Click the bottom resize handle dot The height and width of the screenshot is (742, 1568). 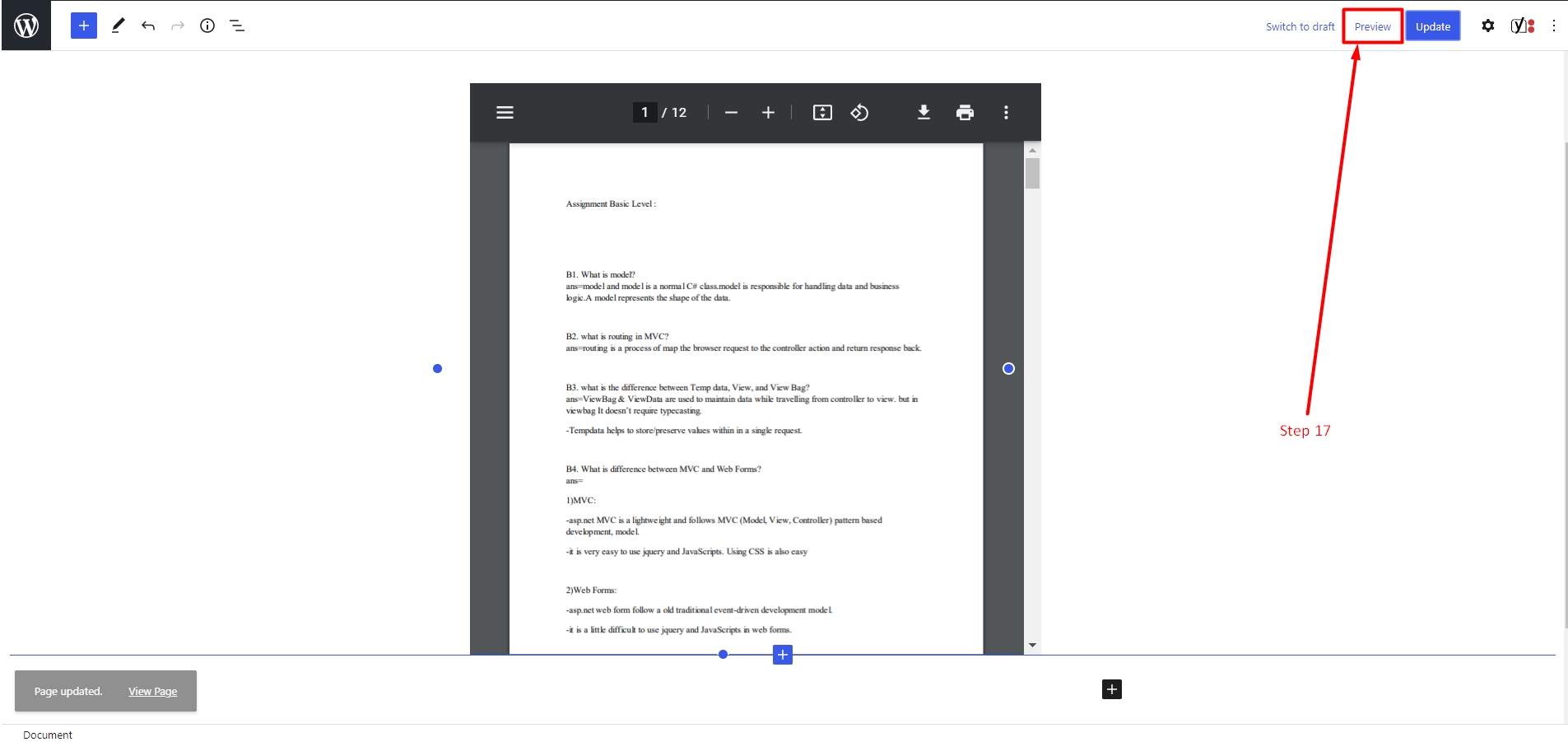coord(723,654)
